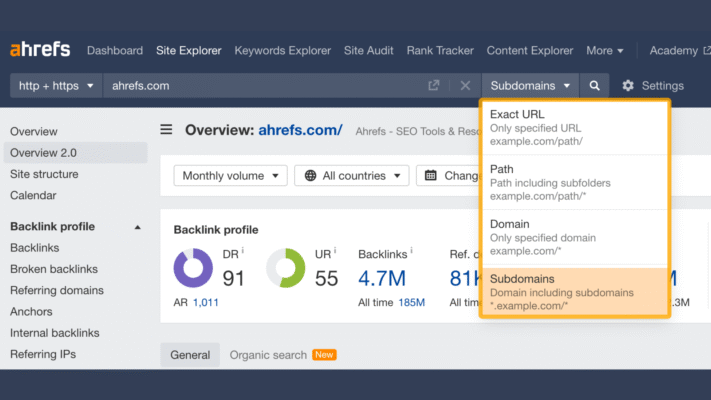
Task: Open the Changes calendar dropdown
Action: coord(449,176)
